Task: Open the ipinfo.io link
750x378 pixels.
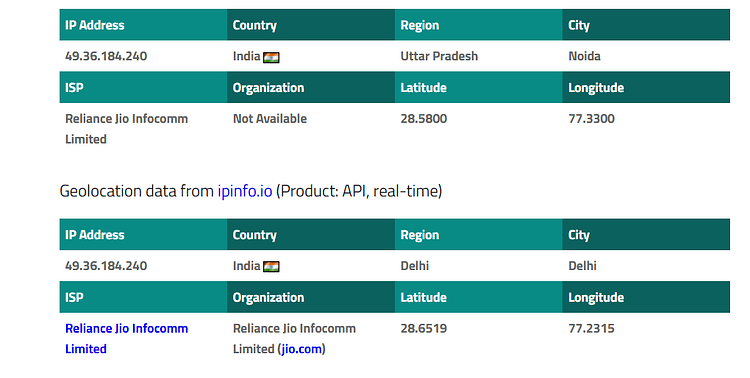Action: coord(245,191)
